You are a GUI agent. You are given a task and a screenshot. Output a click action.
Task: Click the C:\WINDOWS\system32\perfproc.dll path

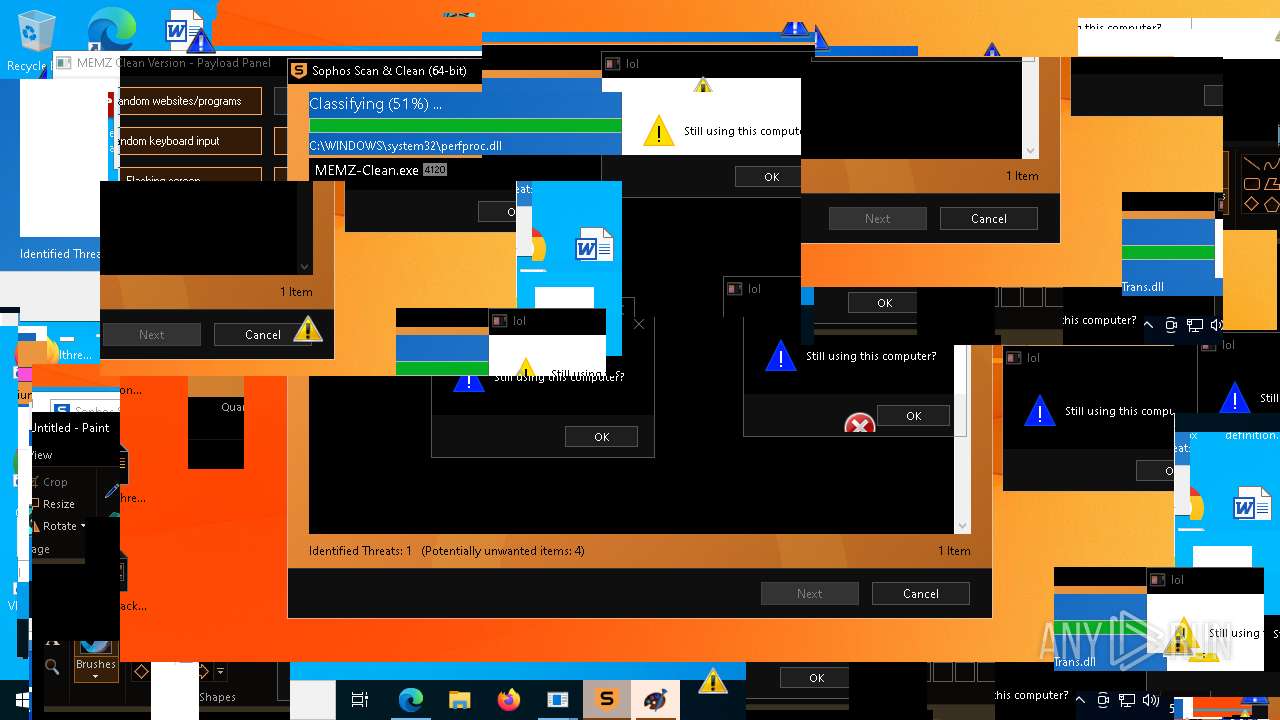(x=405, y=146)
